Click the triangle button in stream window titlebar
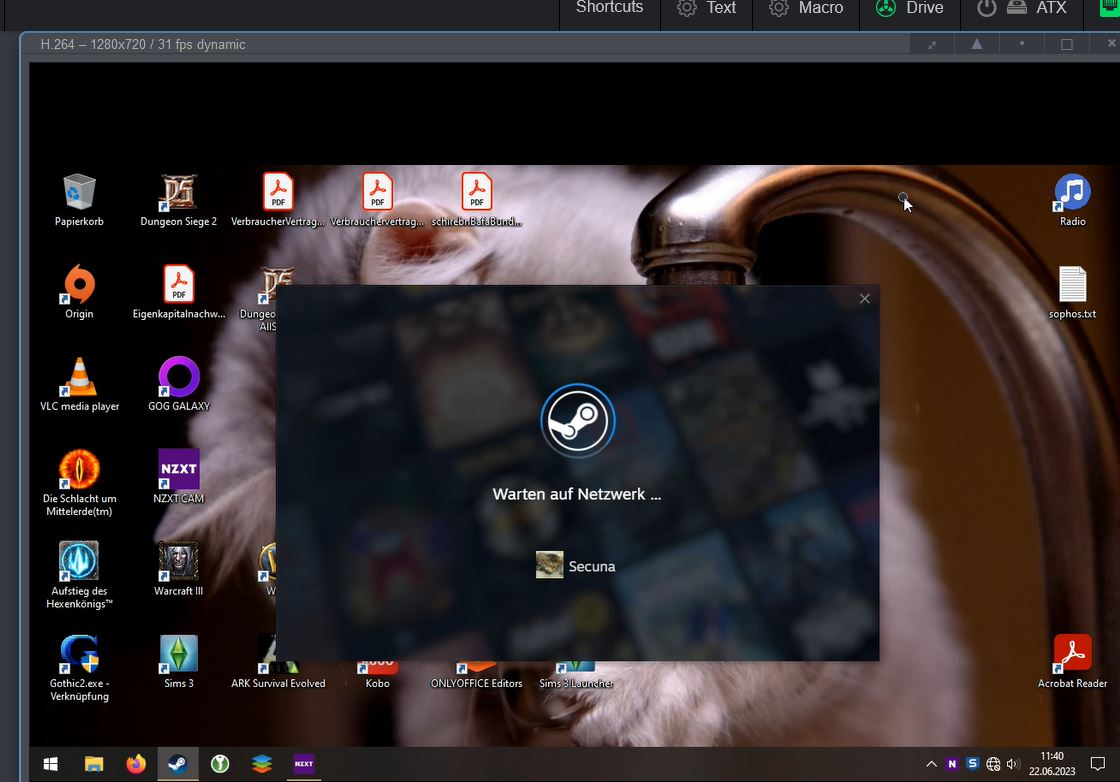 point(976,44)
